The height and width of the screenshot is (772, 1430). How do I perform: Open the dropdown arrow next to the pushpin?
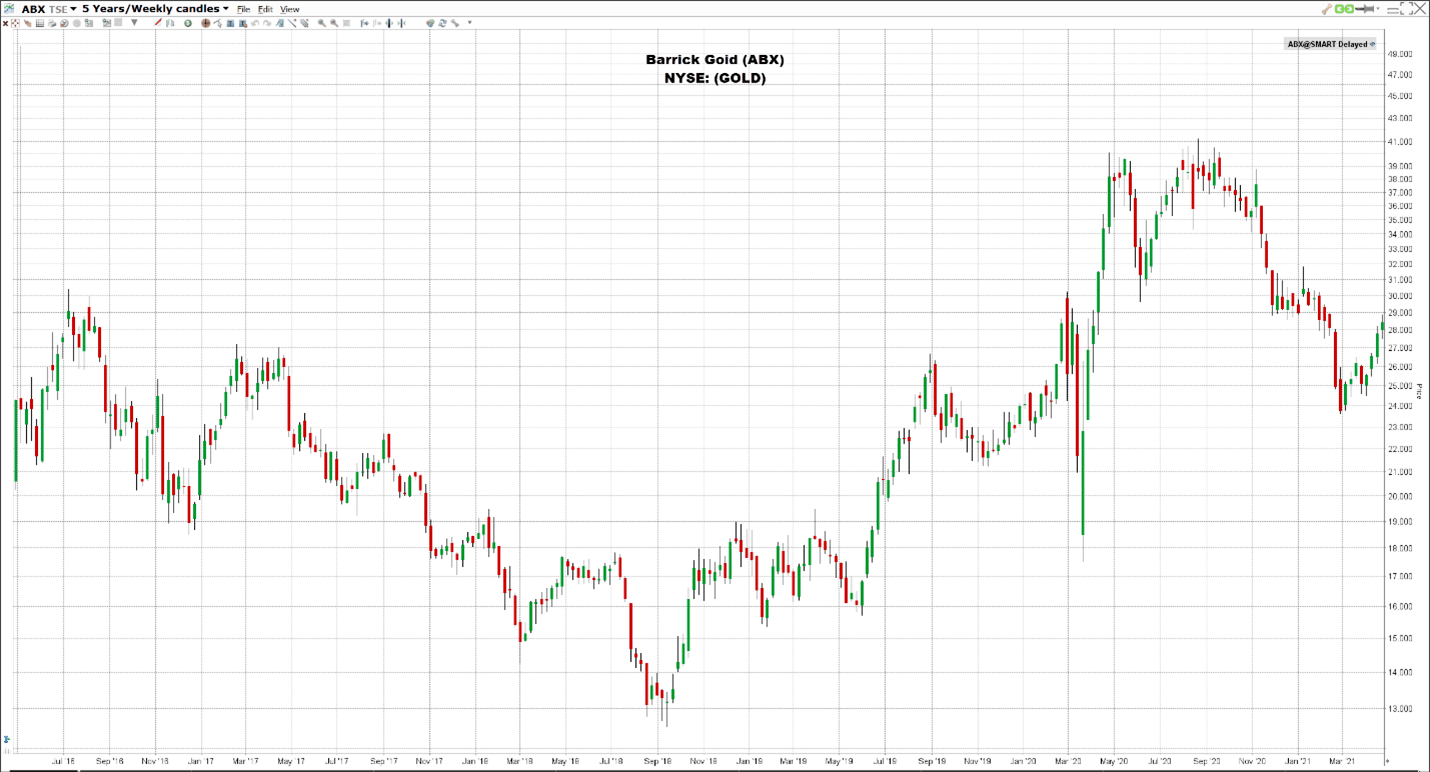1378,9
